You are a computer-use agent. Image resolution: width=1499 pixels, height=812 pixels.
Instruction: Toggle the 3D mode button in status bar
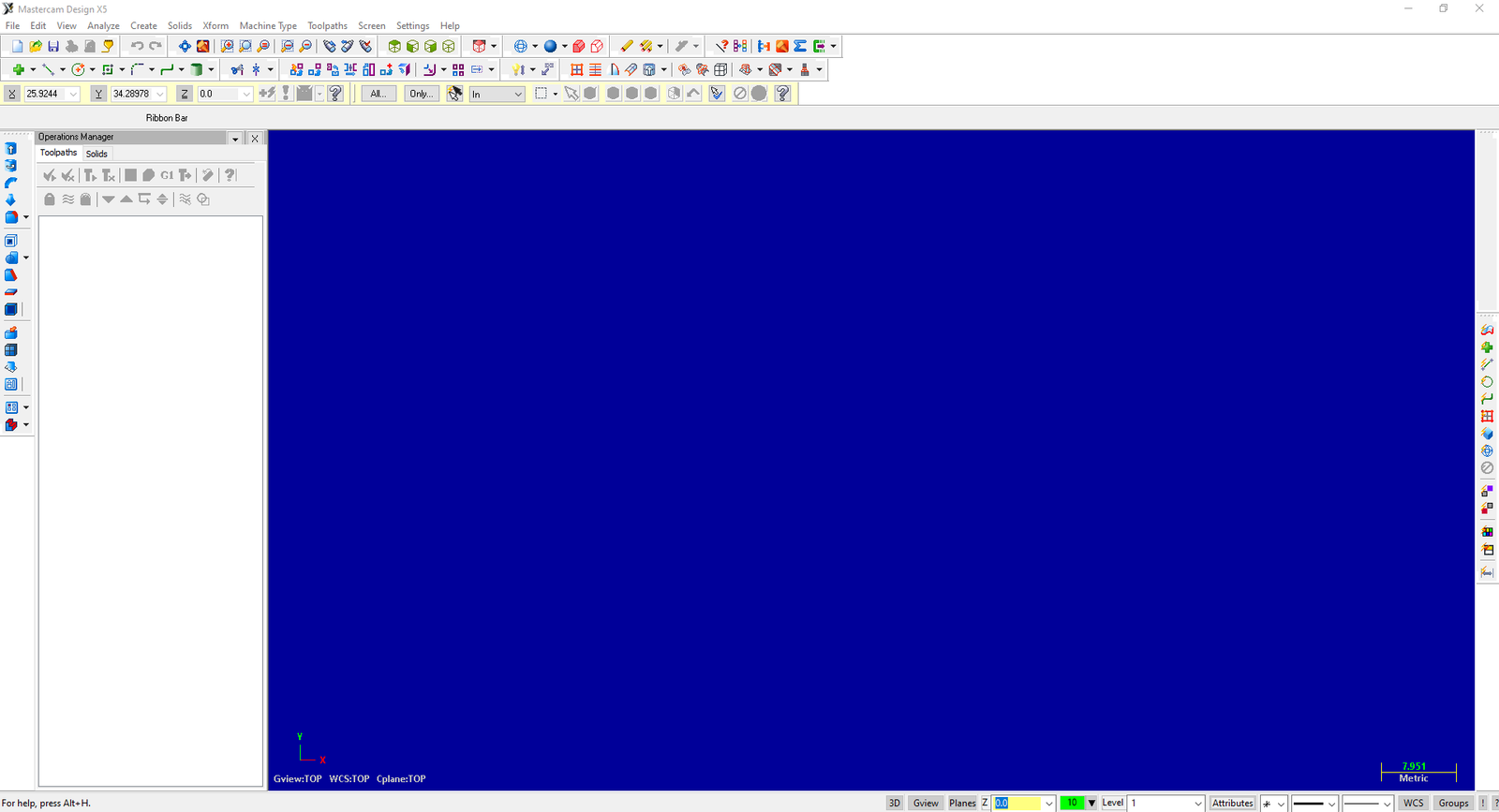point(895,803)
